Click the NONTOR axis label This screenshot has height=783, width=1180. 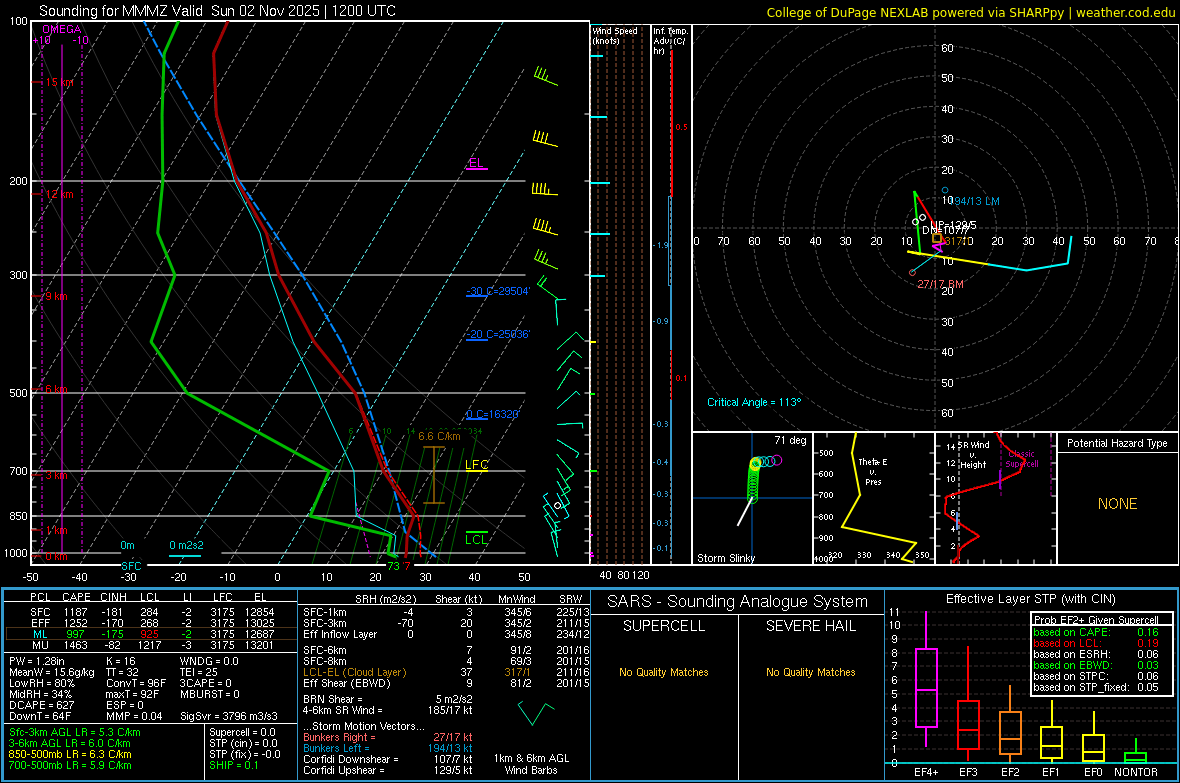(x=1136, y=772)
